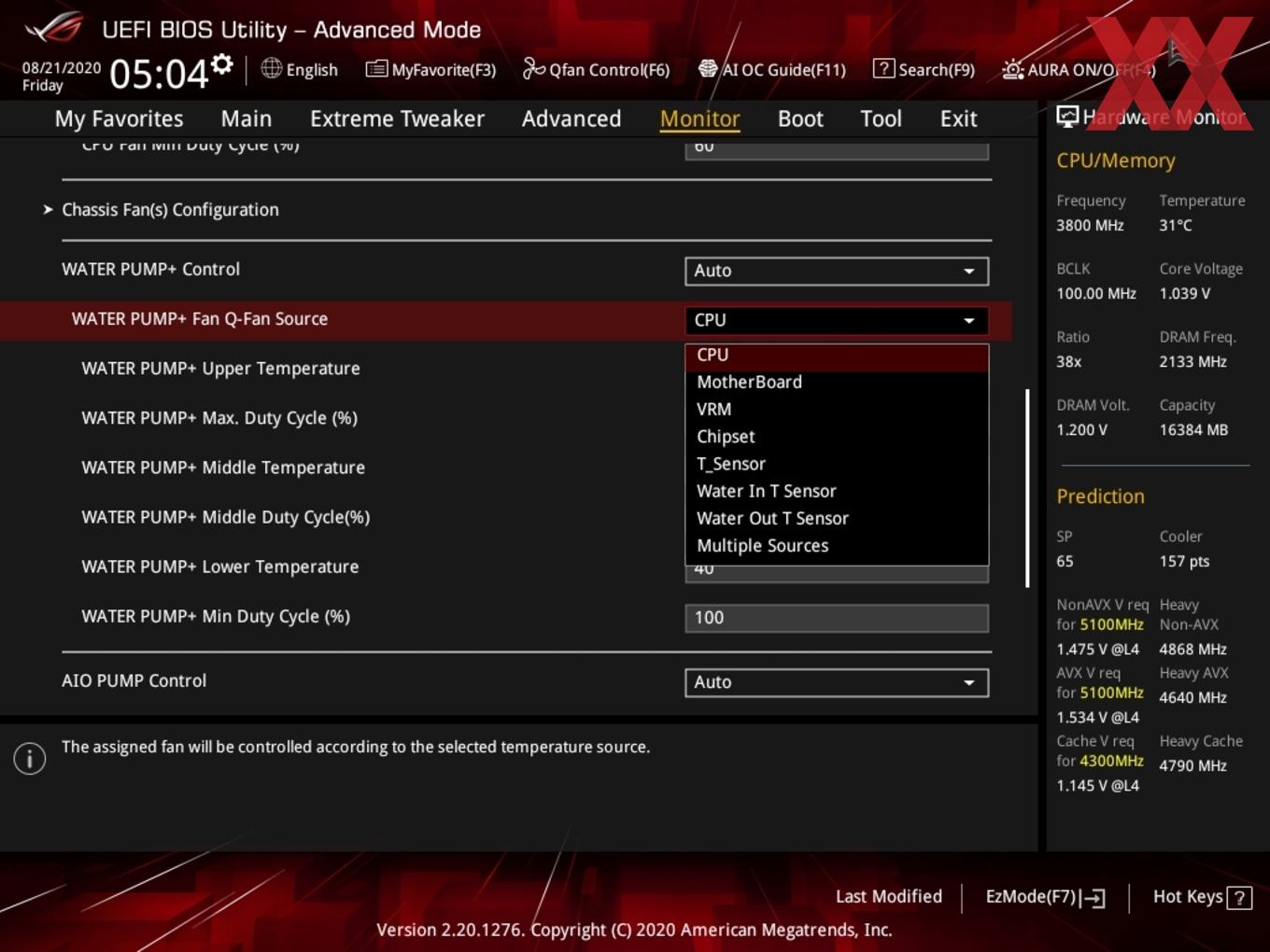The image size is (1270, 952).
Task: Click the Prediction section heading
Action: pyautogui.click(x=1100, y=497)
